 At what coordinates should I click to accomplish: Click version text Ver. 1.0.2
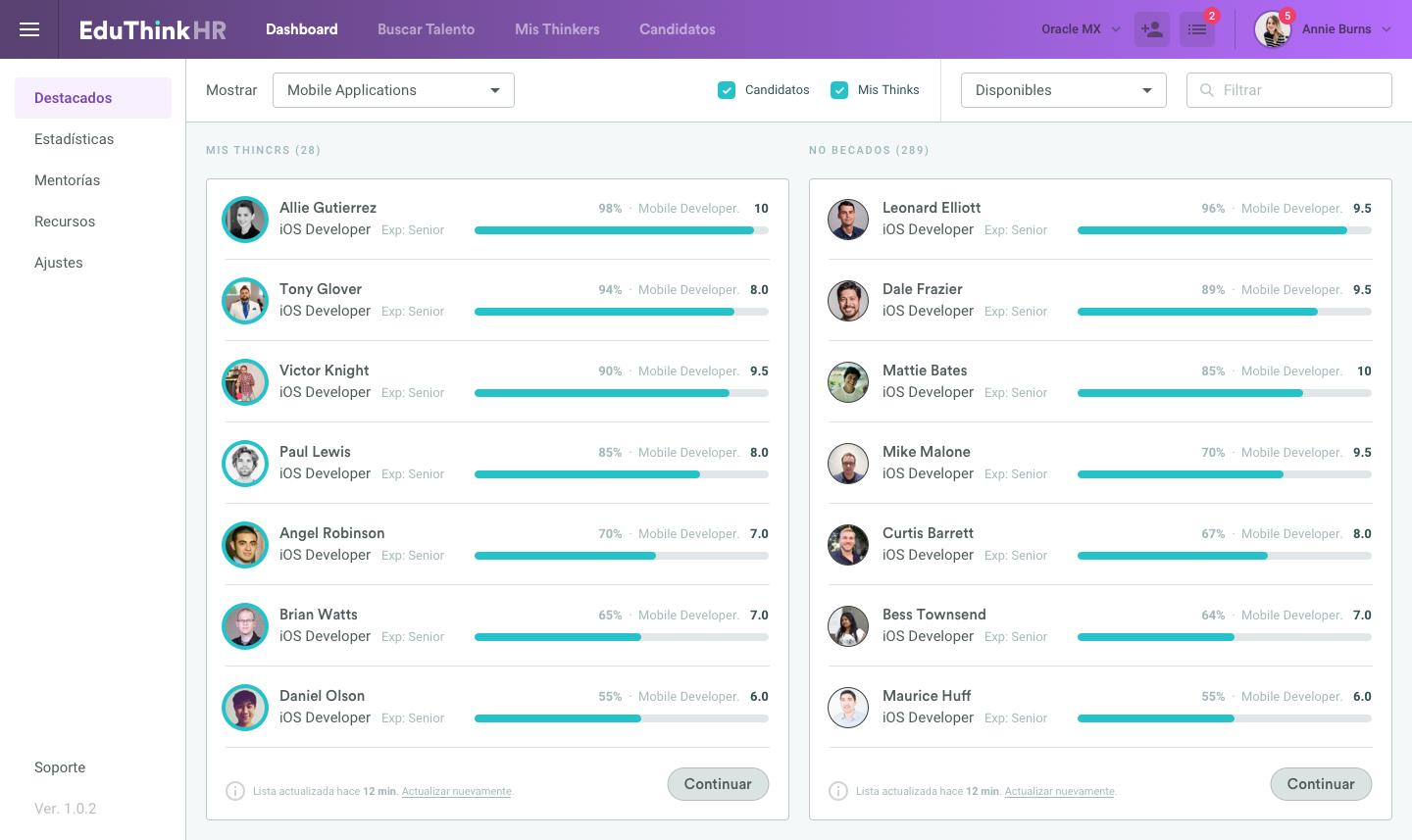[x=66, y=809]
